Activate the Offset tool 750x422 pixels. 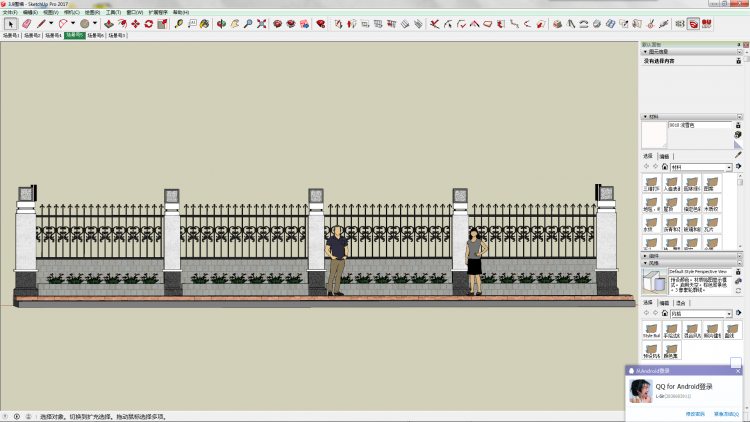[122, 23]
